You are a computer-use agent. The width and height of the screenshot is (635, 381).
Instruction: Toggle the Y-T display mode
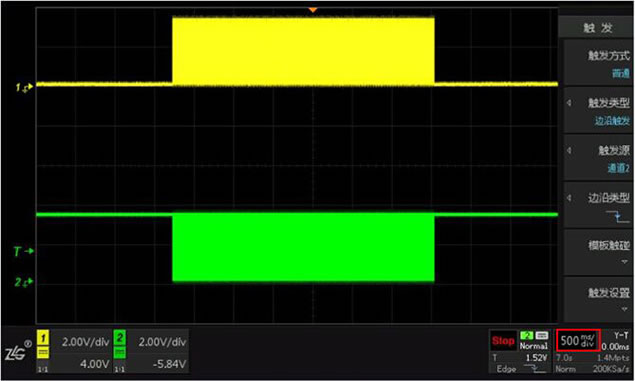[x=621, y=335]
